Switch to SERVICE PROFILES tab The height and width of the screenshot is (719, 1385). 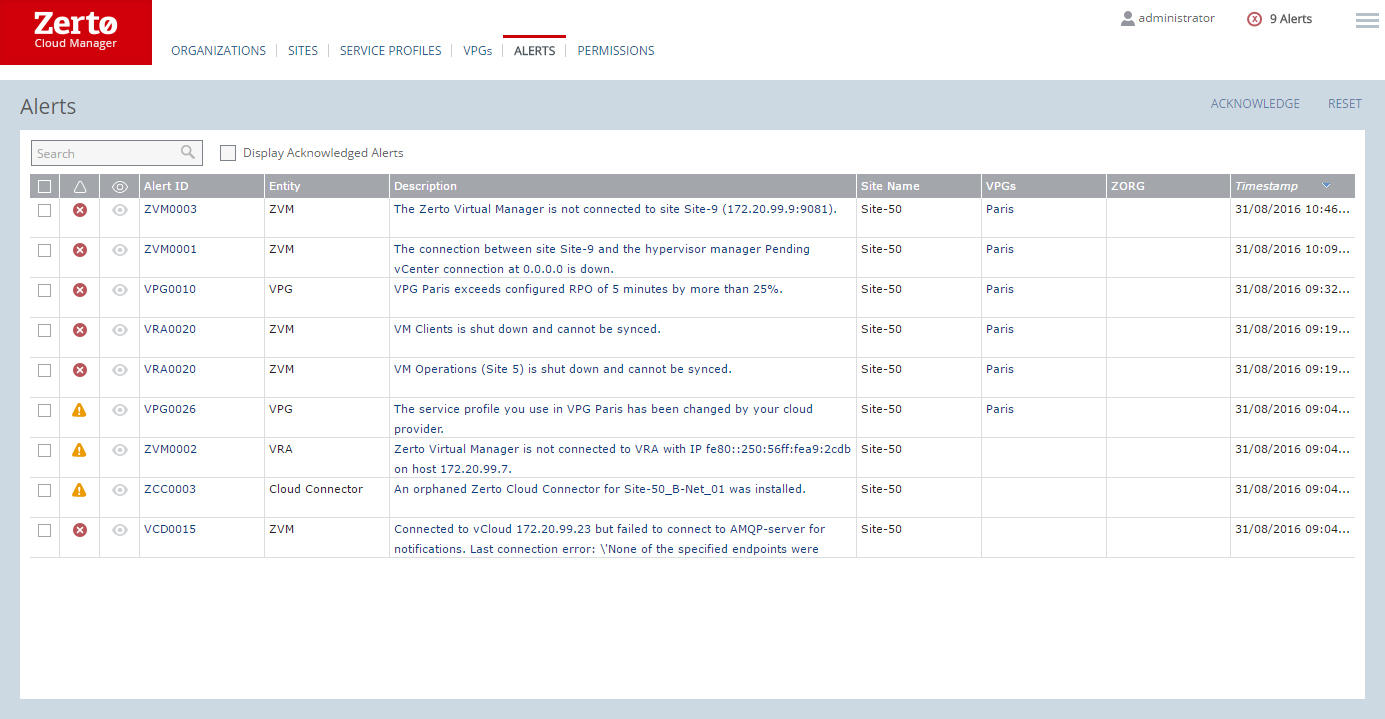point(391,51)
